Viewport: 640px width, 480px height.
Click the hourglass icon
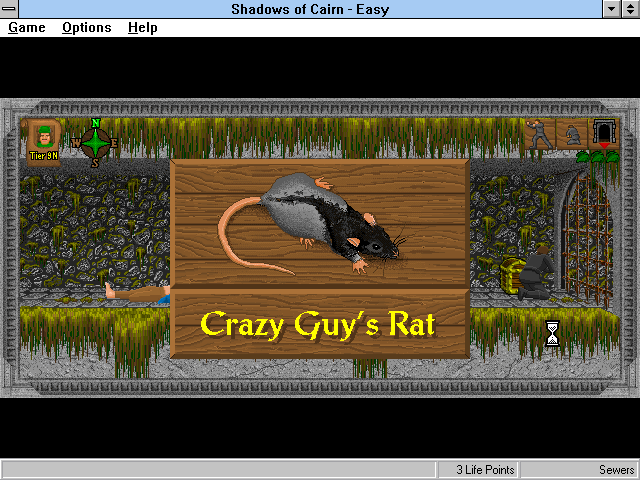[x=552, y=333]
